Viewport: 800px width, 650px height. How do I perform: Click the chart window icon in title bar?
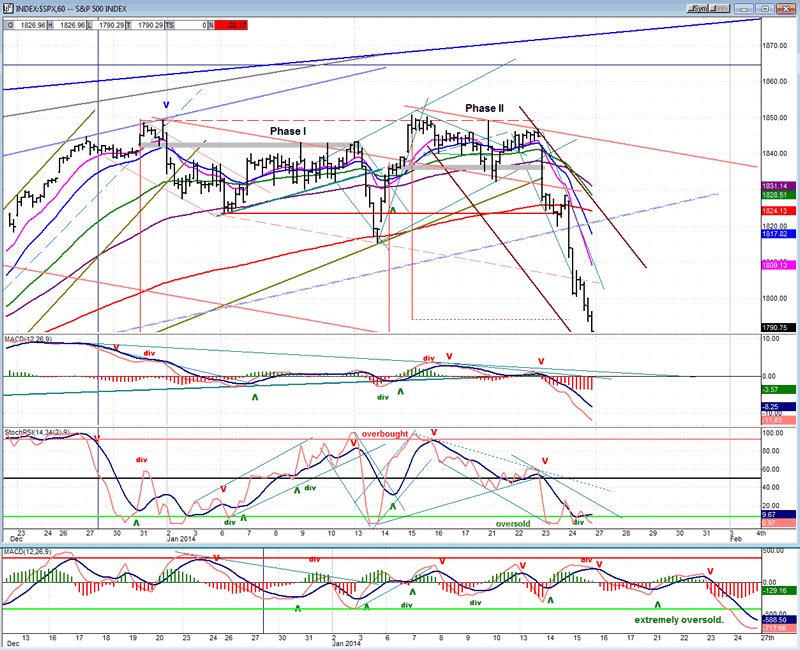pos(7,6)
